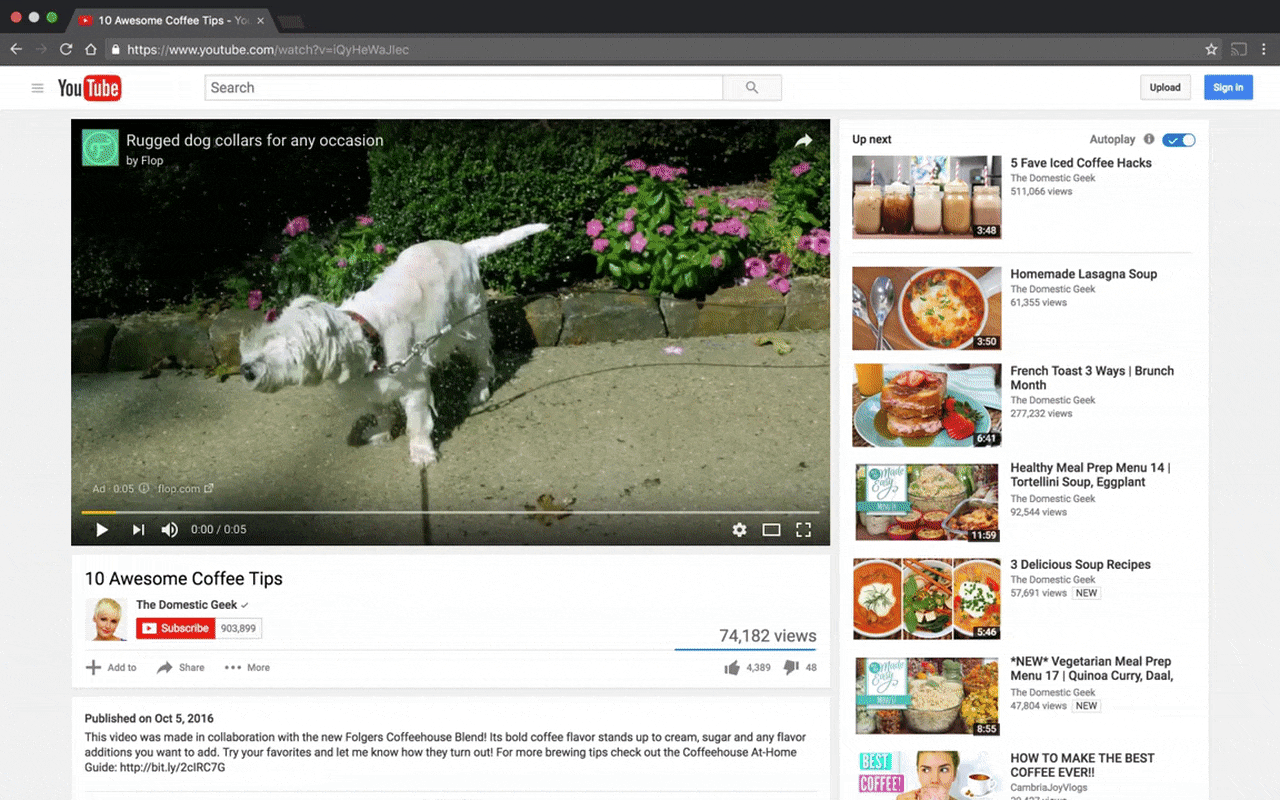
Task: Open video settings gear icon
Action: [739, 530]
